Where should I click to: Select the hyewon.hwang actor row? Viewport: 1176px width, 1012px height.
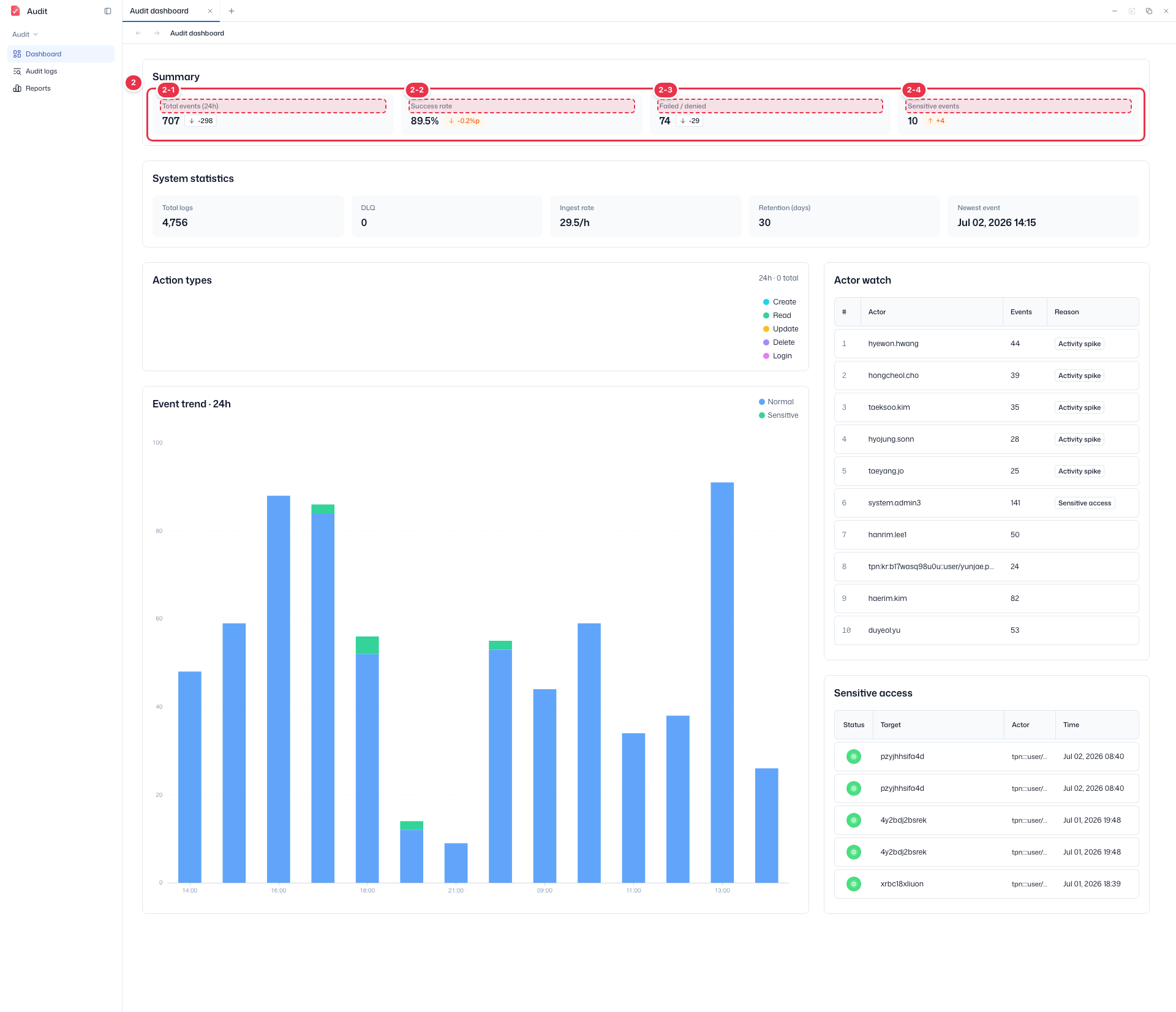tap(986, 344)
